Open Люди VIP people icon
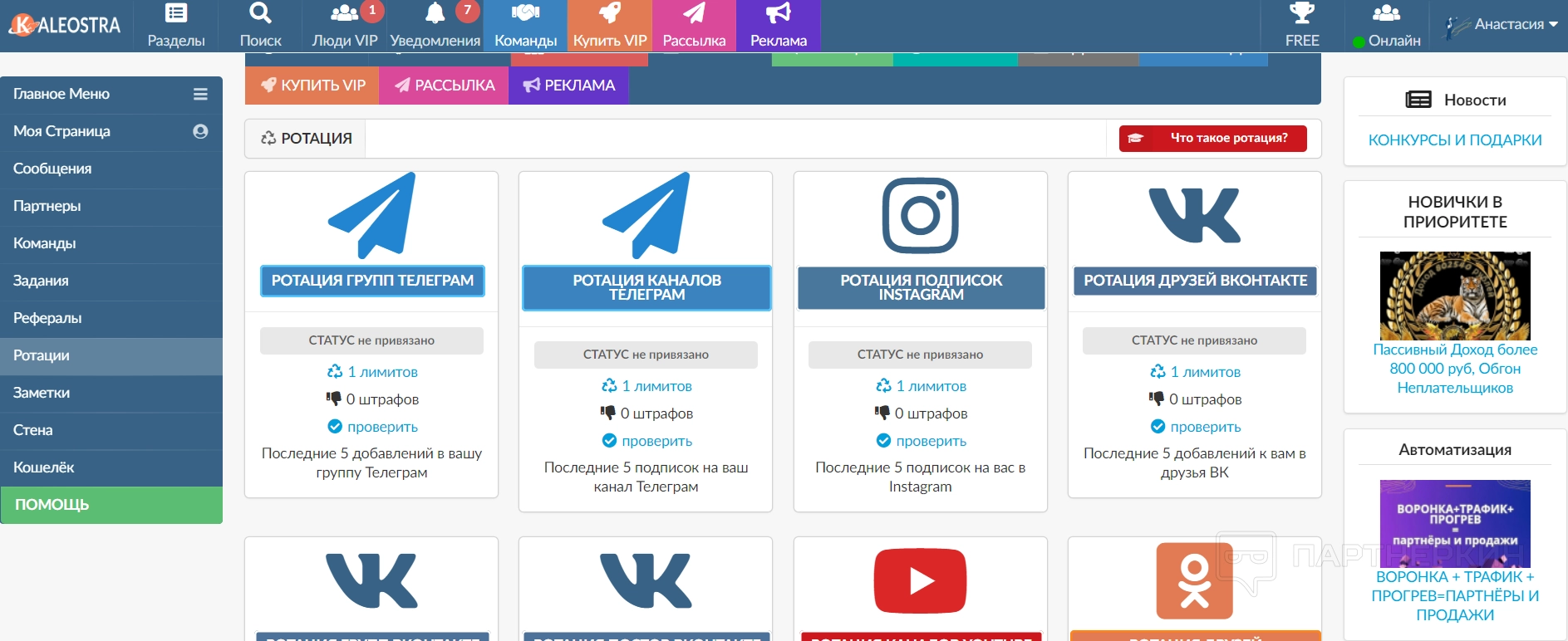This screenshot has height=641, width=1568. click(344, 12)
